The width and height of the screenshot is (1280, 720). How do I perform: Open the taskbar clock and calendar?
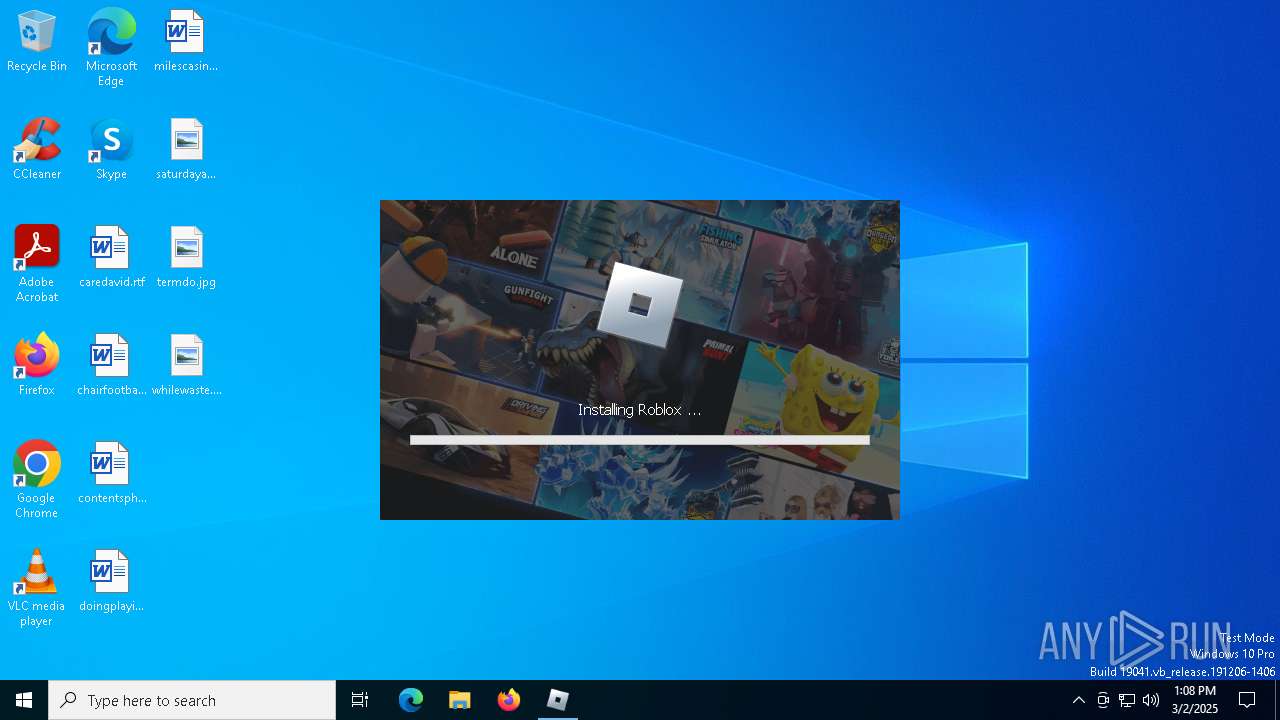coord(1195,700)
